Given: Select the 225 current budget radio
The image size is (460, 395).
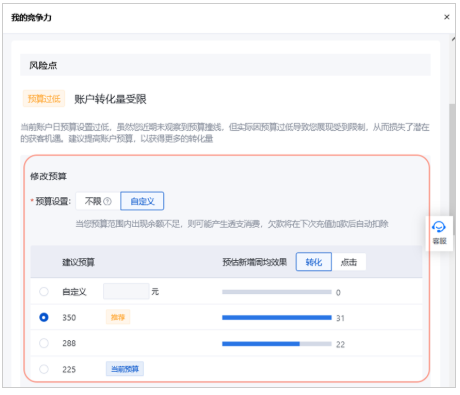Looking at the screenshot, I should pos(44,369).
